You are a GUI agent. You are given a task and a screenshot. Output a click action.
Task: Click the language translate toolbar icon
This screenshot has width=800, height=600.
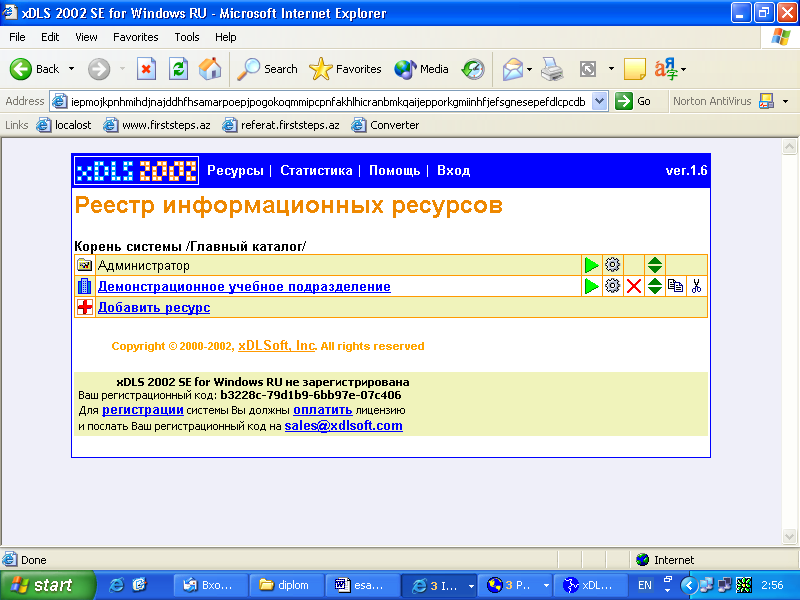pos(666,69)
